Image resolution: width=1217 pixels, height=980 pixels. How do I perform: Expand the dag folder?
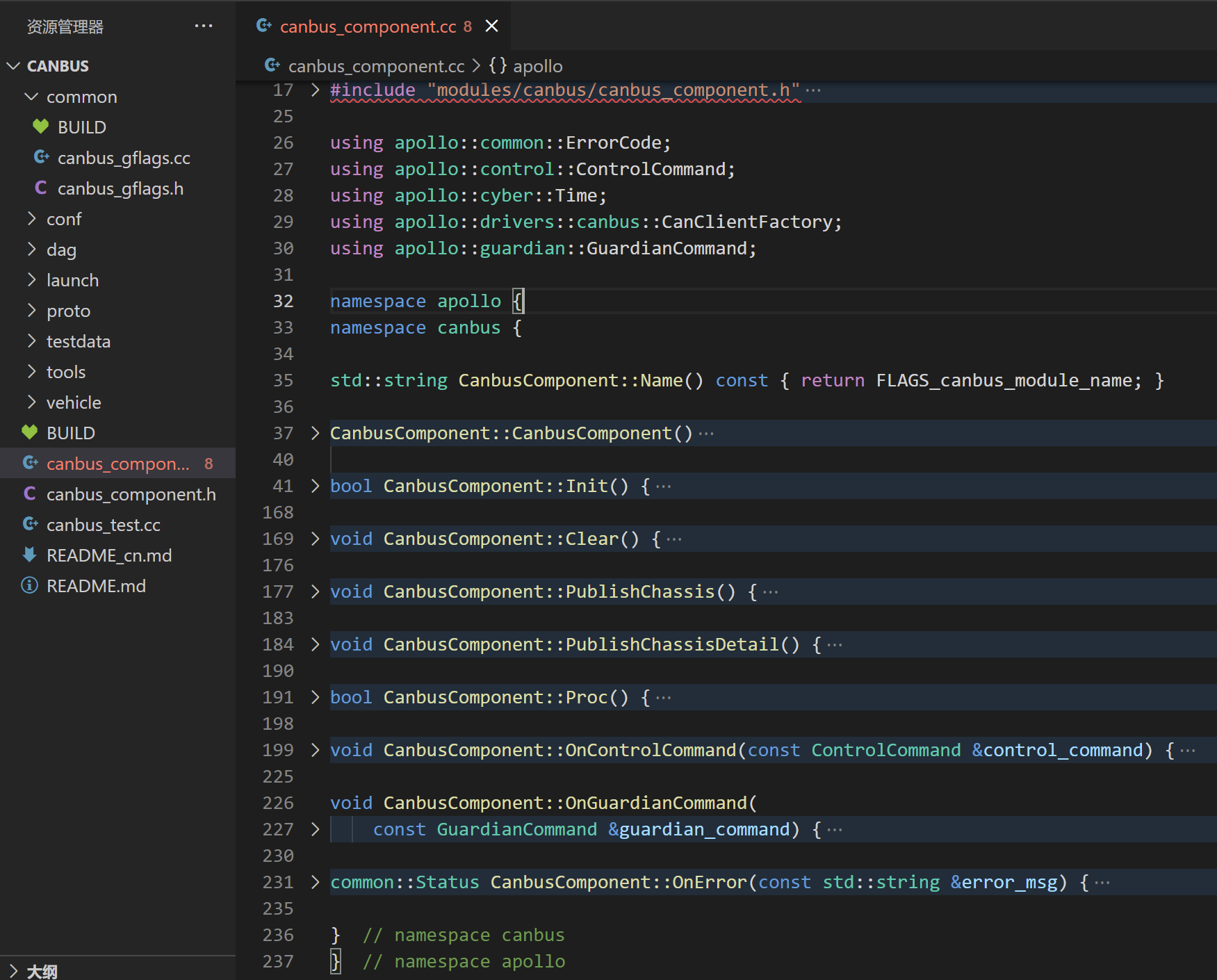(31, 250)
